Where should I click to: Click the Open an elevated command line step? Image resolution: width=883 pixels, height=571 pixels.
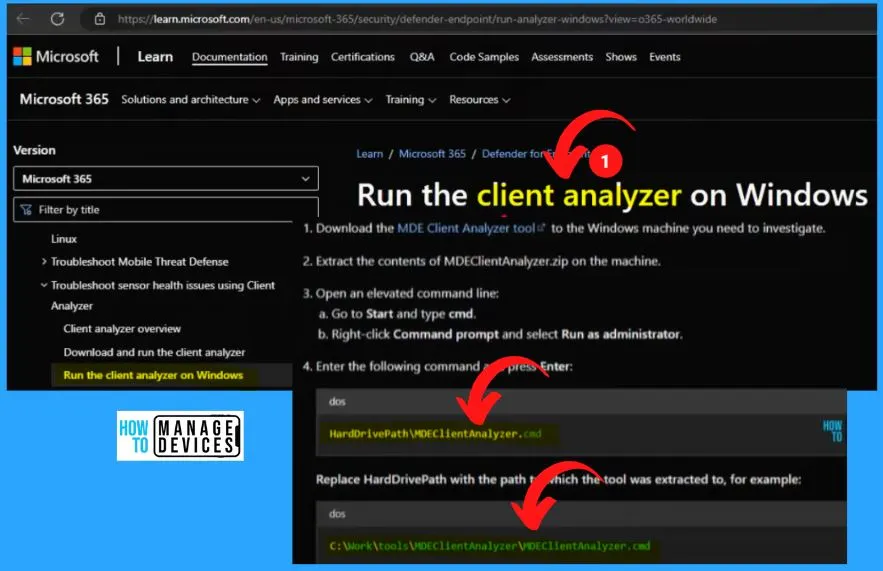(x=407, y=293)
